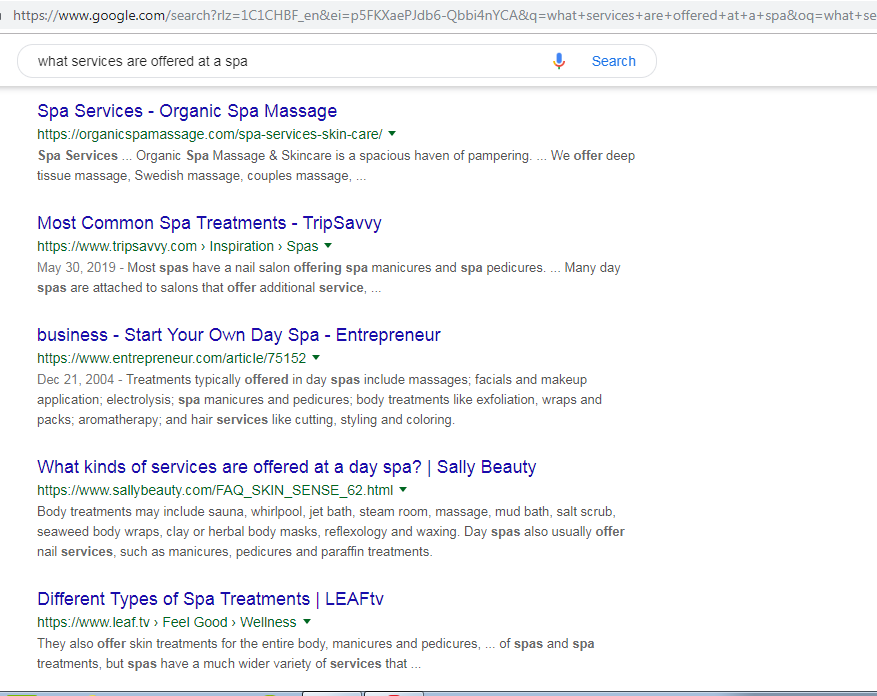Open the Most Common Spa Treatments TripSavvy result
The height and width of the screenshot is (696, 877).
coord(209,223)
